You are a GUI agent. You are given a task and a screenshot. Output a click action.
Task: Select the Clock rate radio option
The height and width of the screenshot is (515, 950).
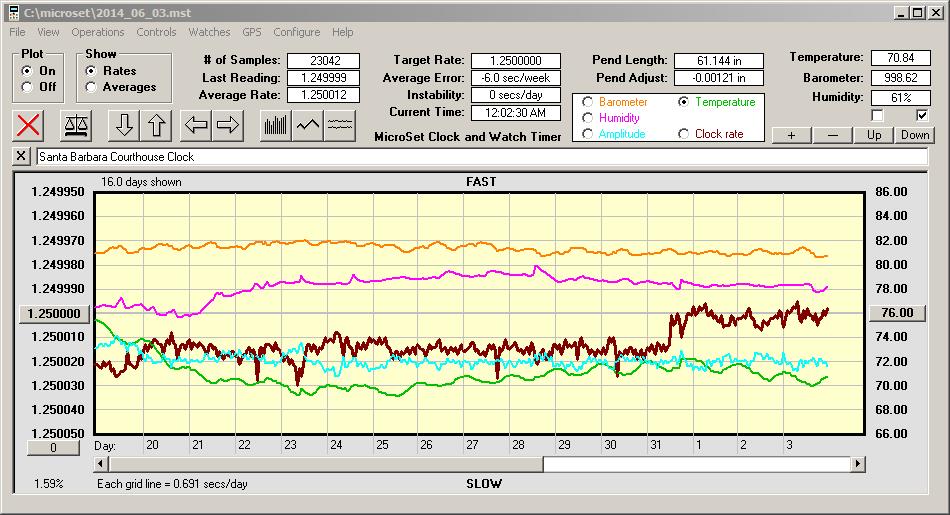[x=683, y=134]
